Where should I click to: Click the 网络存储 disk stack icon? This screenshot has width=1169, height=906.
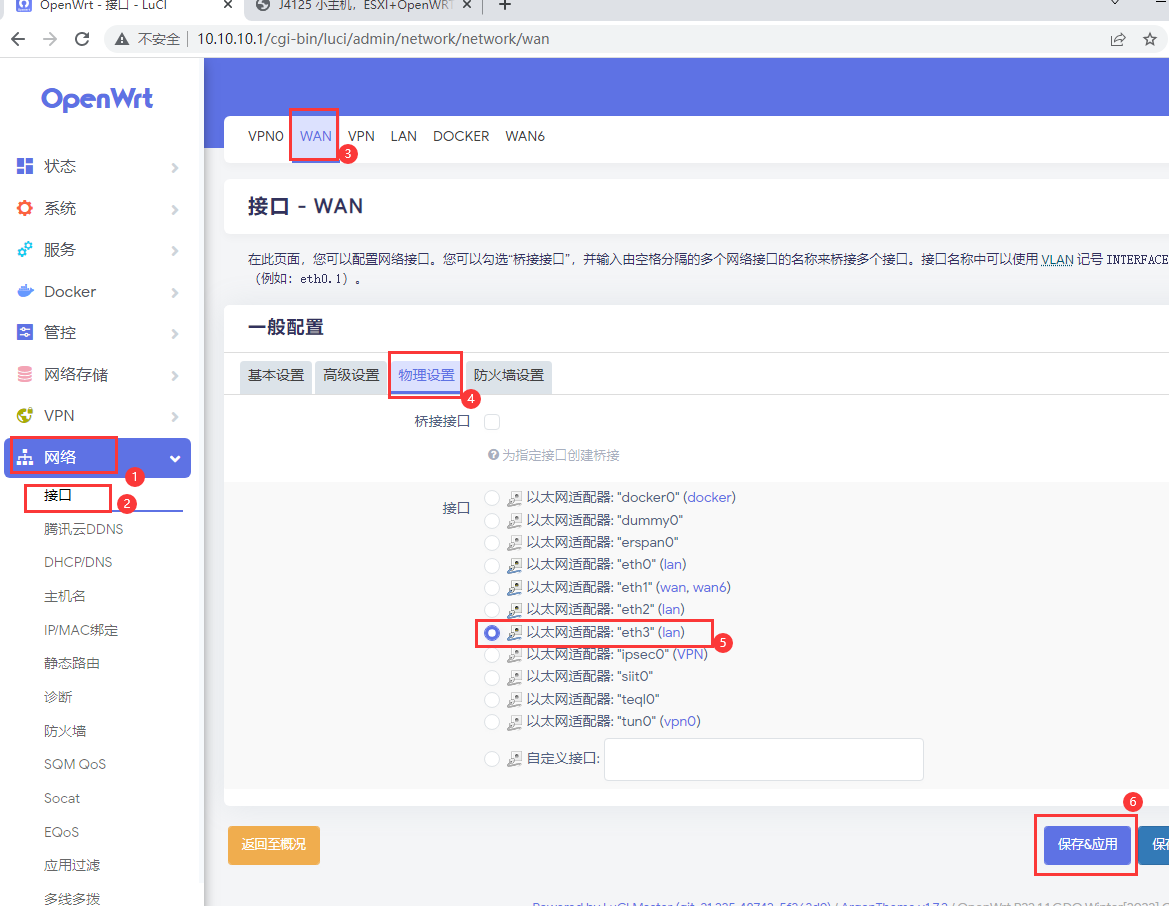click(x=25, y=374)
